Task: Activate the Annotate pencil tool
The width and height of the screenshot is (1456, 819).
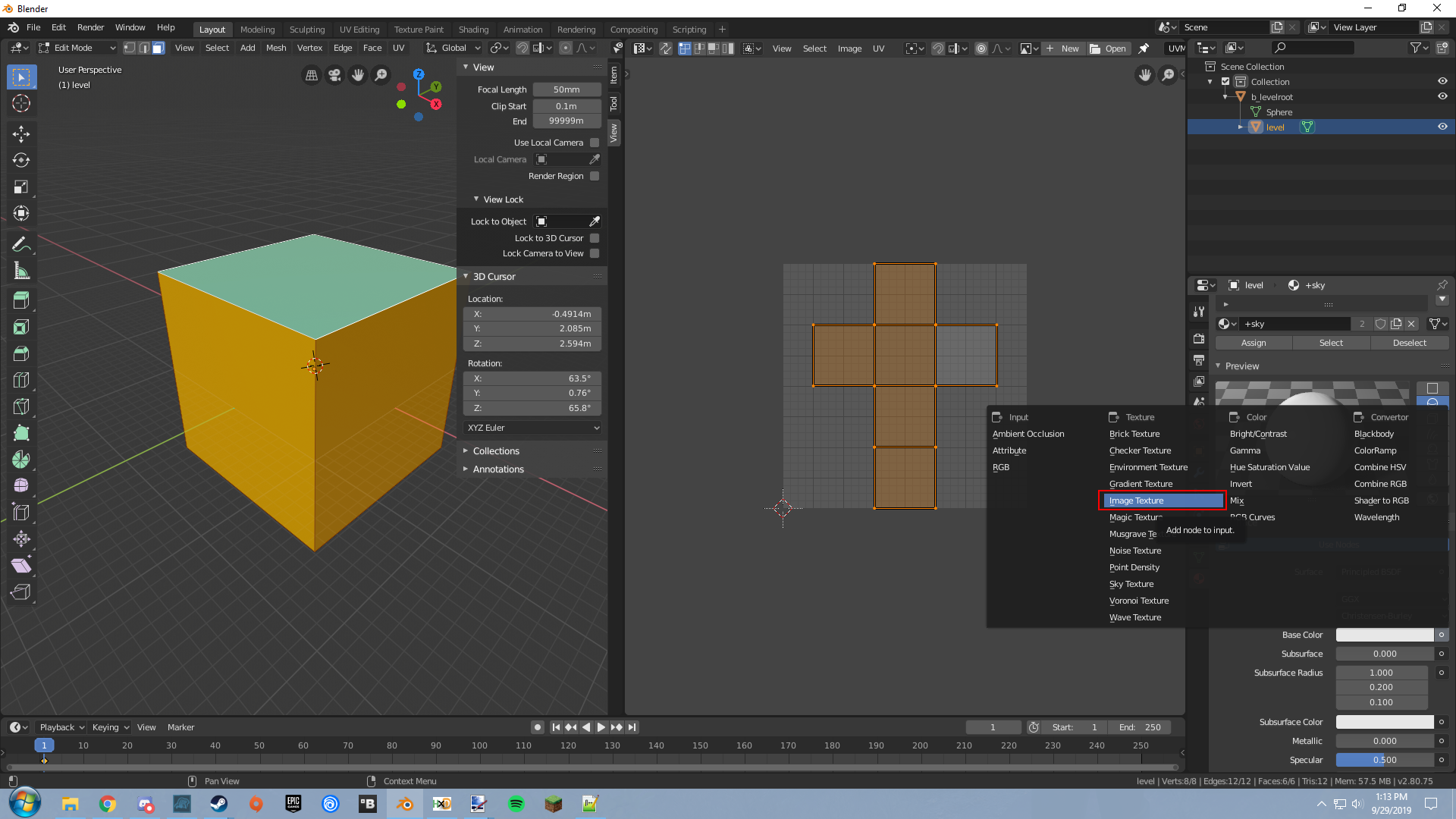Action: [21, 244]
